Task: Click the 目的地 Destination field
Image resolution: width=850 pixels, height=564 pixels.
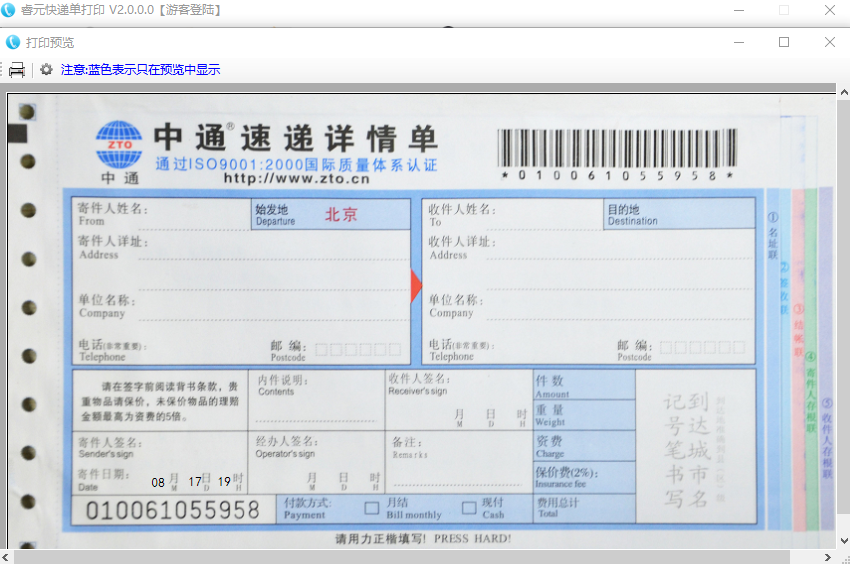Action: pos(679,214)
